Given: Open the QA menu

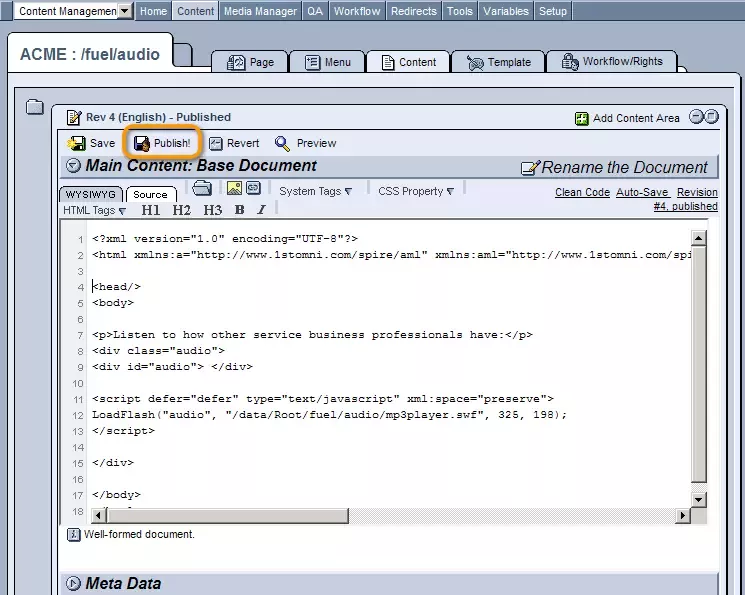Looking at the screenshot, I should tap(315, 11).
